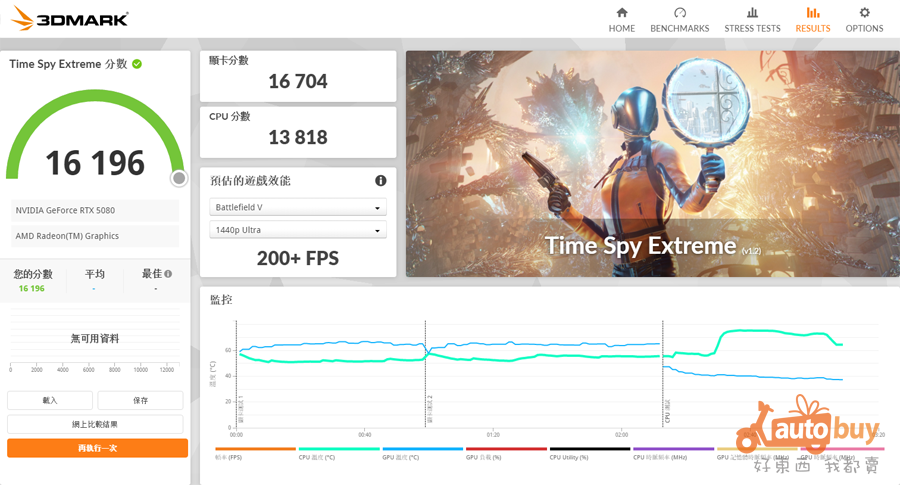900x485 pixels.
Task: Open the STRESS TESTS section
Action: (752, 19)
